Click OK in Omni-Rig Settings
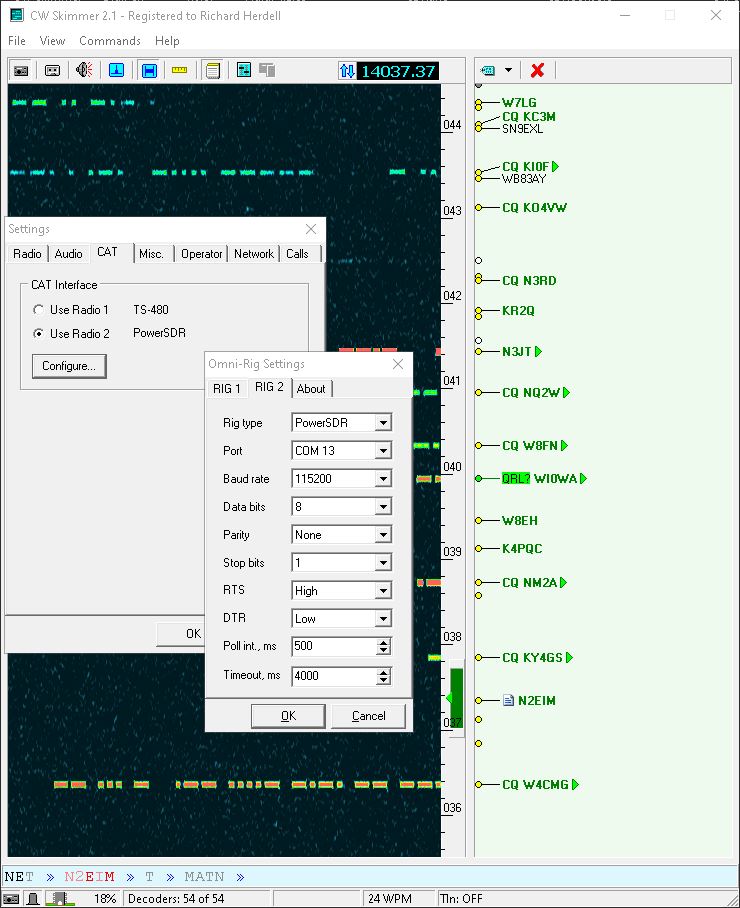The width and height of the screenshot is (740, 908). (288, 716)
